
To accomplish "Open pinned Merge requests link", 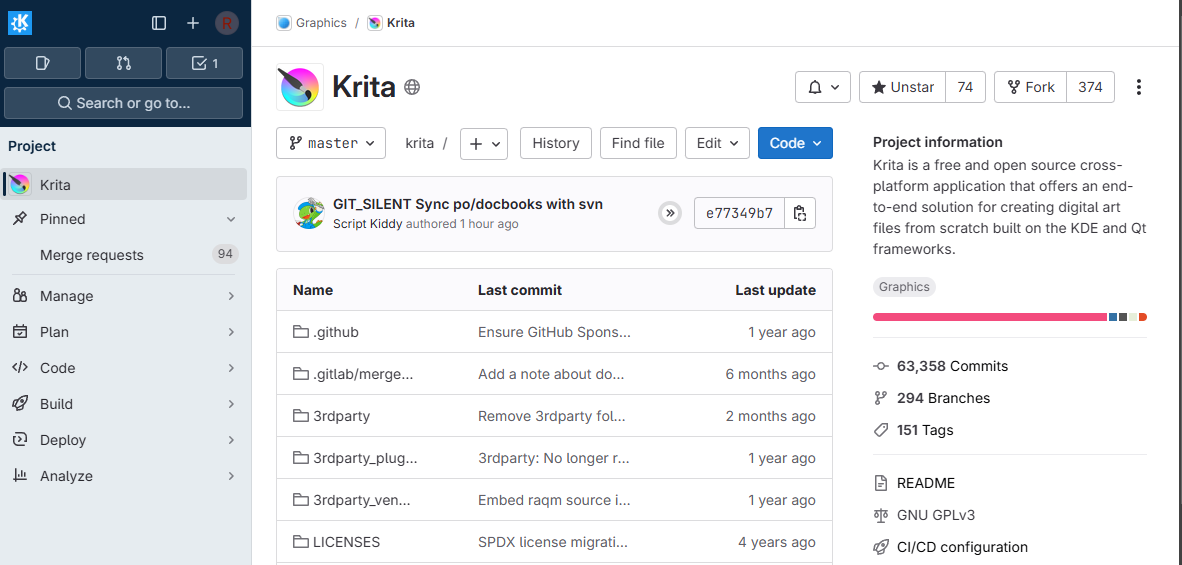I will point(91,255).
